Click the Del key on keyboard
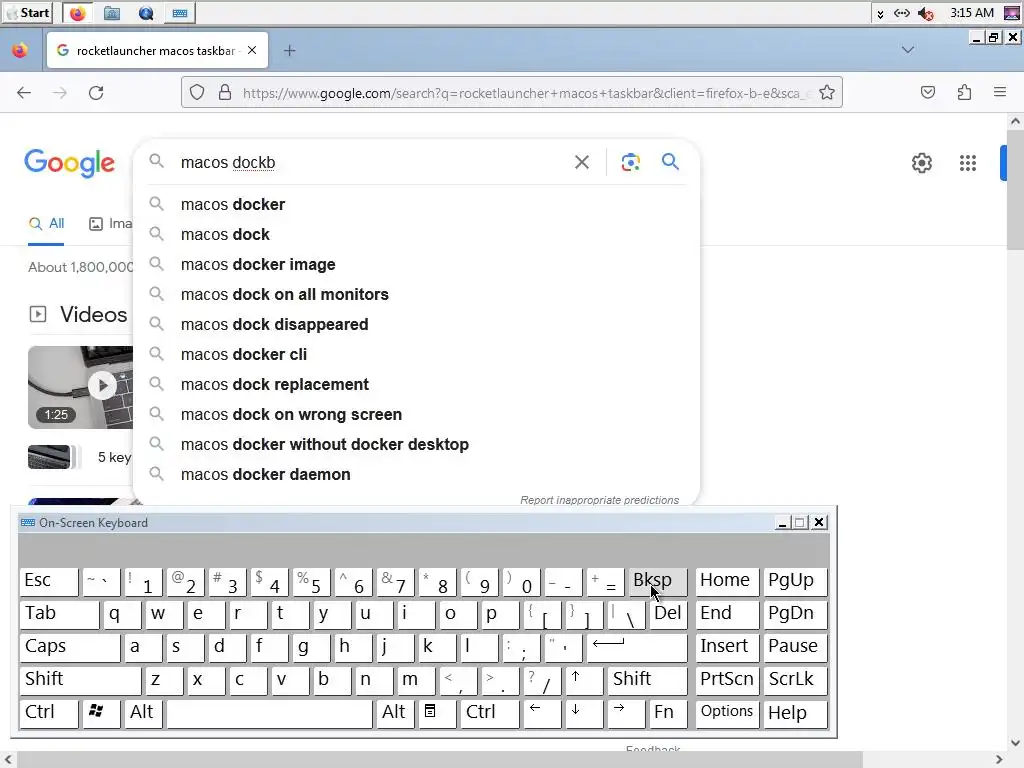The height and width of the screenshot is (768, 1024). point(668,615)
